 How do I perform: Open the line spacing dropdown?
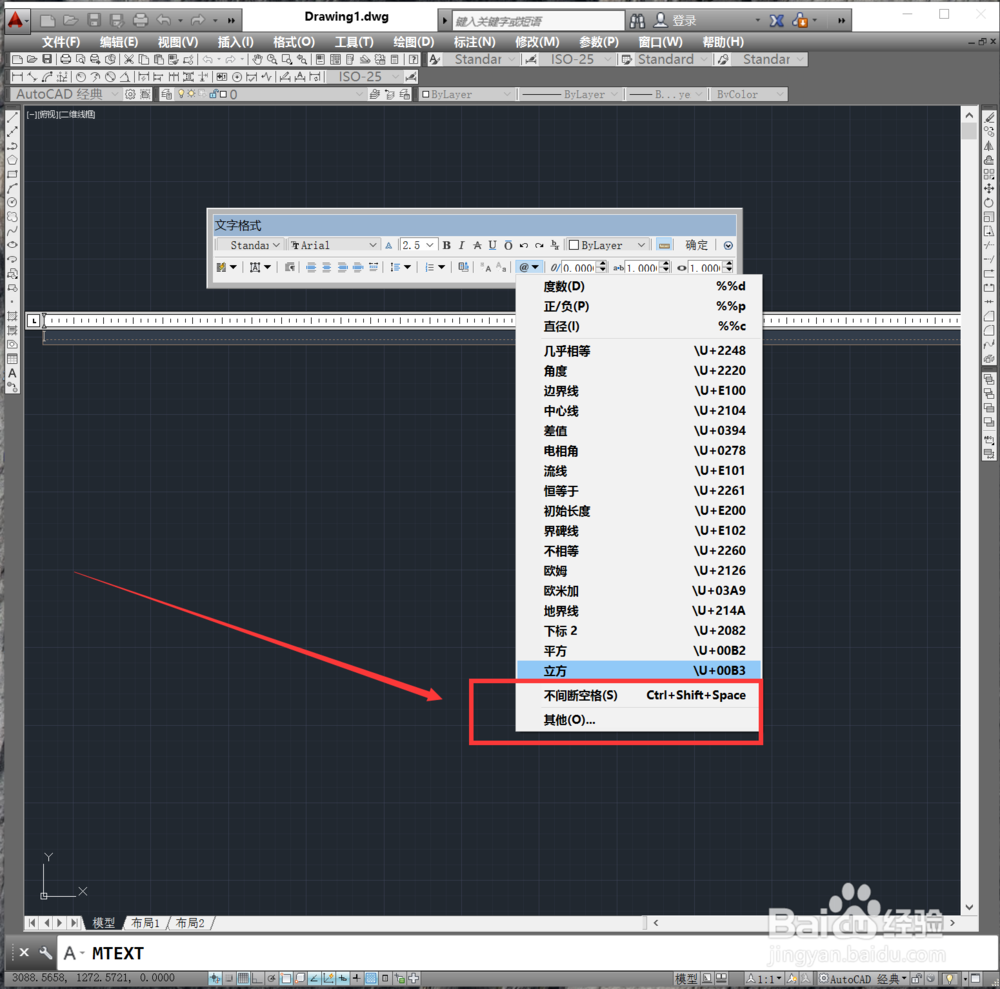tap(401, 267)
